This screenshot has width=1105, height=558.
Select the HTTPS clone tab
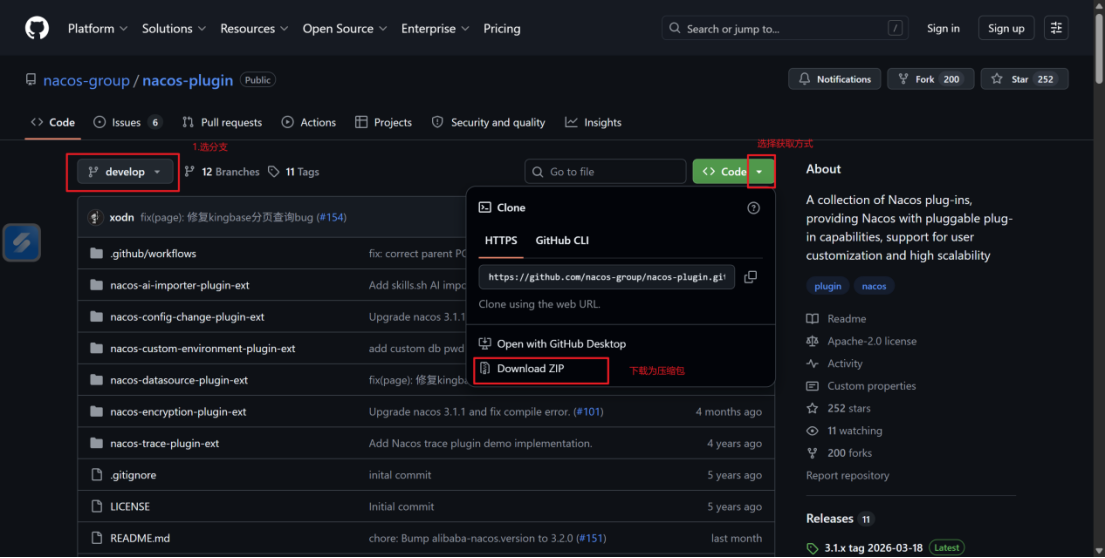click(501, 241)
